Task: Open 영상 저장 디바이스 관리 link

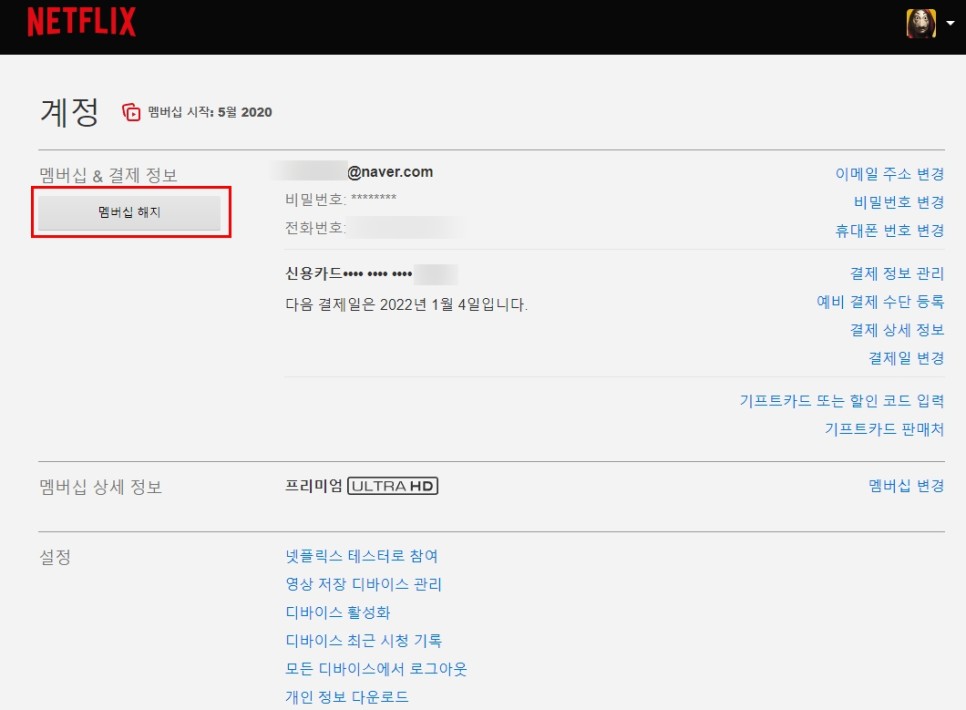Action: click(363, 584)
